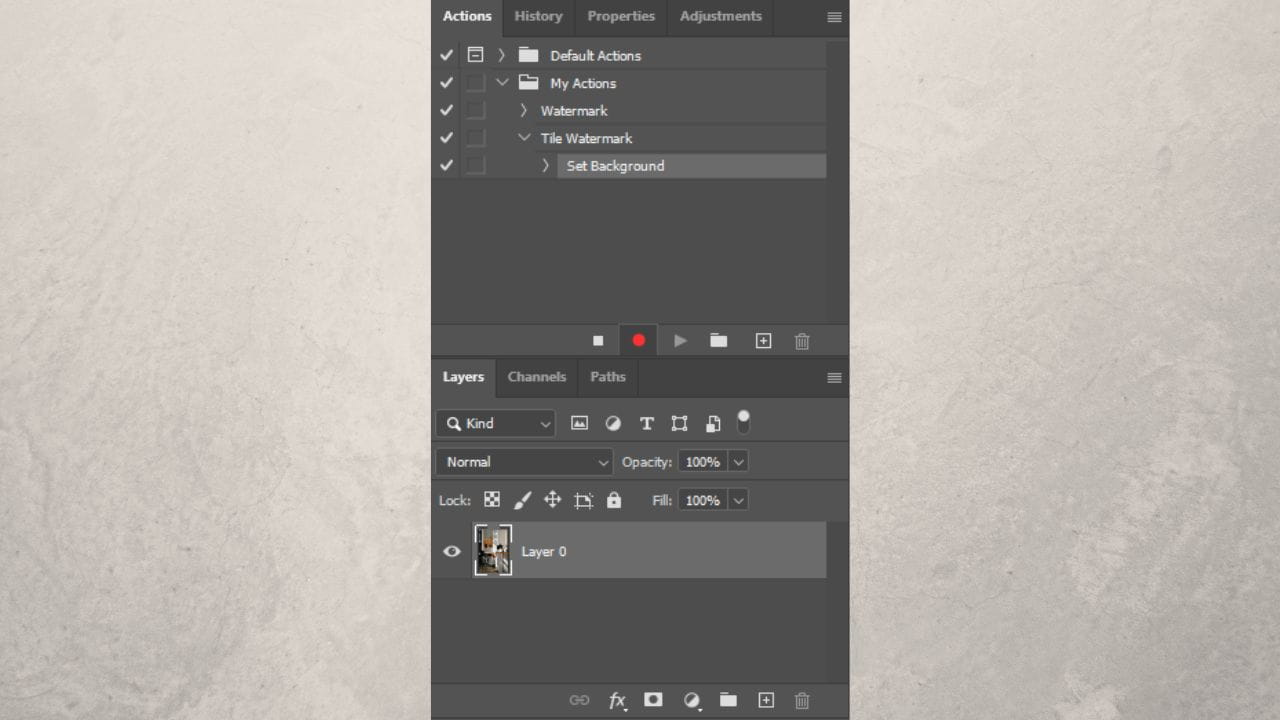Screen dimensions: 1280x720
Task: Select the Tile Watermark action
Action: [587, 138]
